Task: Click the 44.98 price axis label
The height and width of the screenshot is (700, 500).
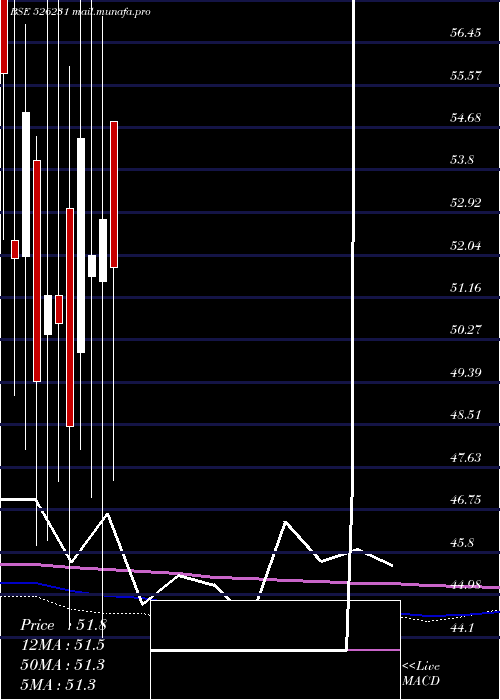Action: pyautogui.click(x=466, y=585)
